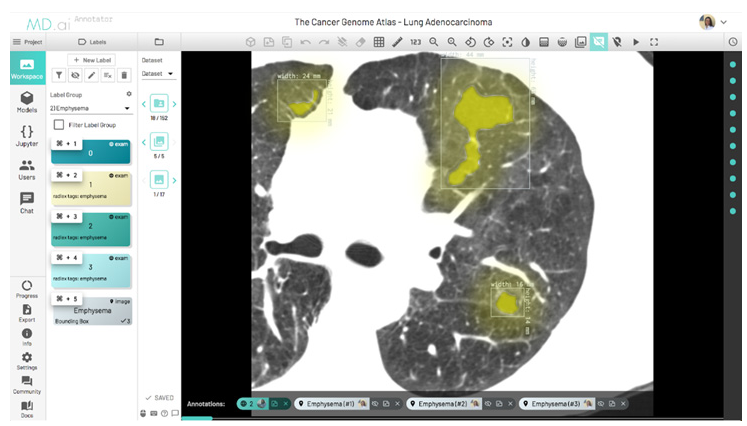
Task: Open the Docs page
Action: (x=27, y=409)
